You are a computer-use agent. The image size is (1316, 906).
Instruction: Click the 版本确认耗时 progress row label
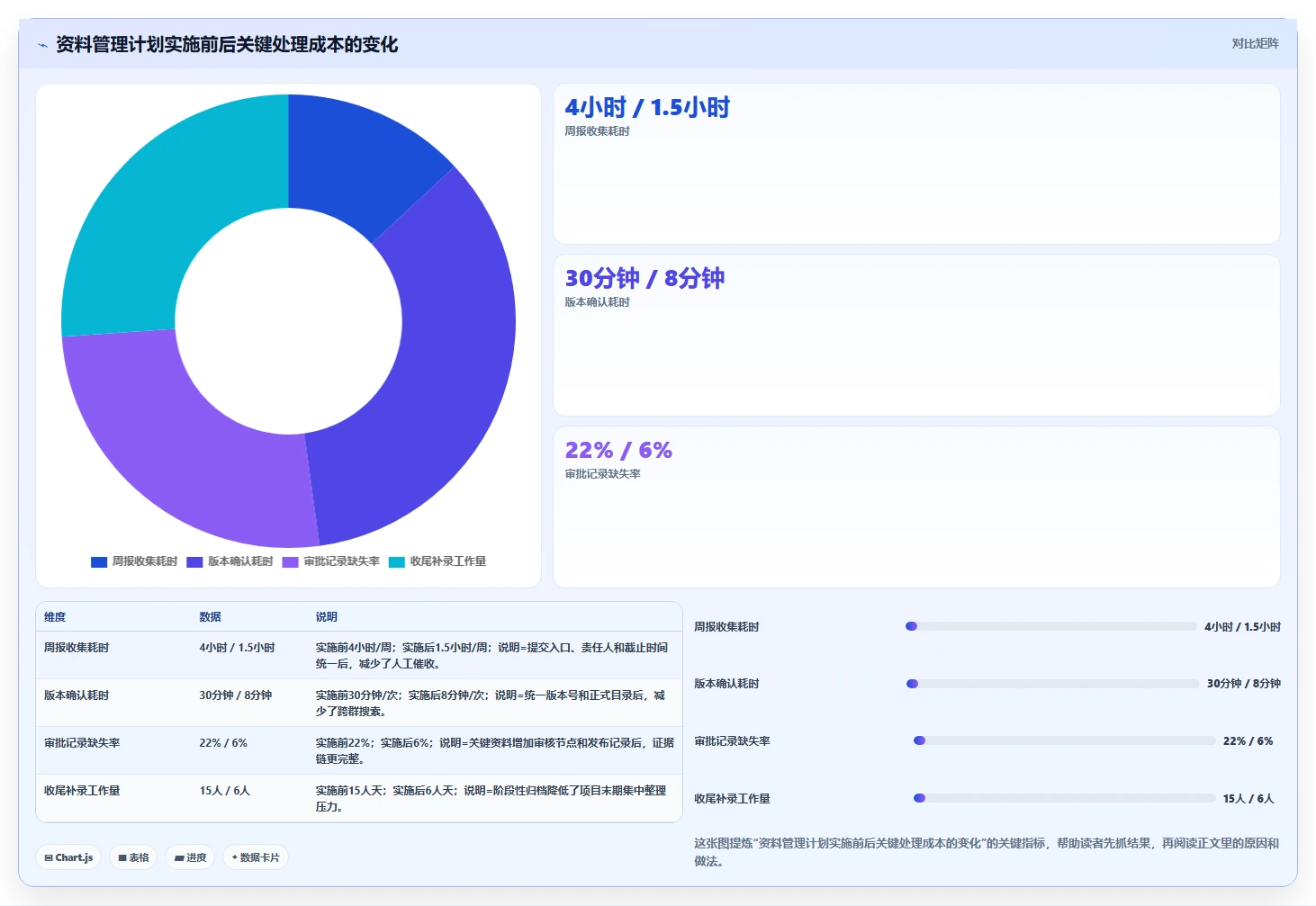[x=726, y=684]
